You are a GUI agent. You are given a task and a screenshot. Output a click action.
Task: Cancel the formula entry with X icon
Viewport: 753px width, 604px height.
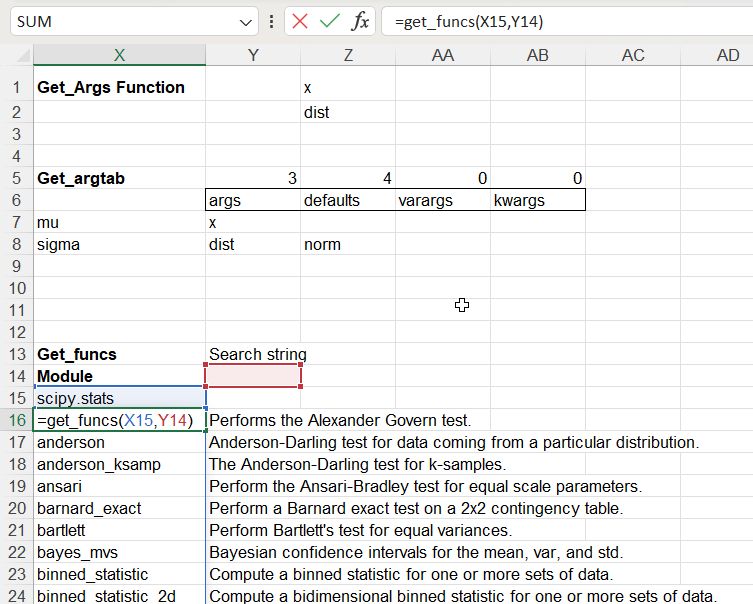coord(300,21)
